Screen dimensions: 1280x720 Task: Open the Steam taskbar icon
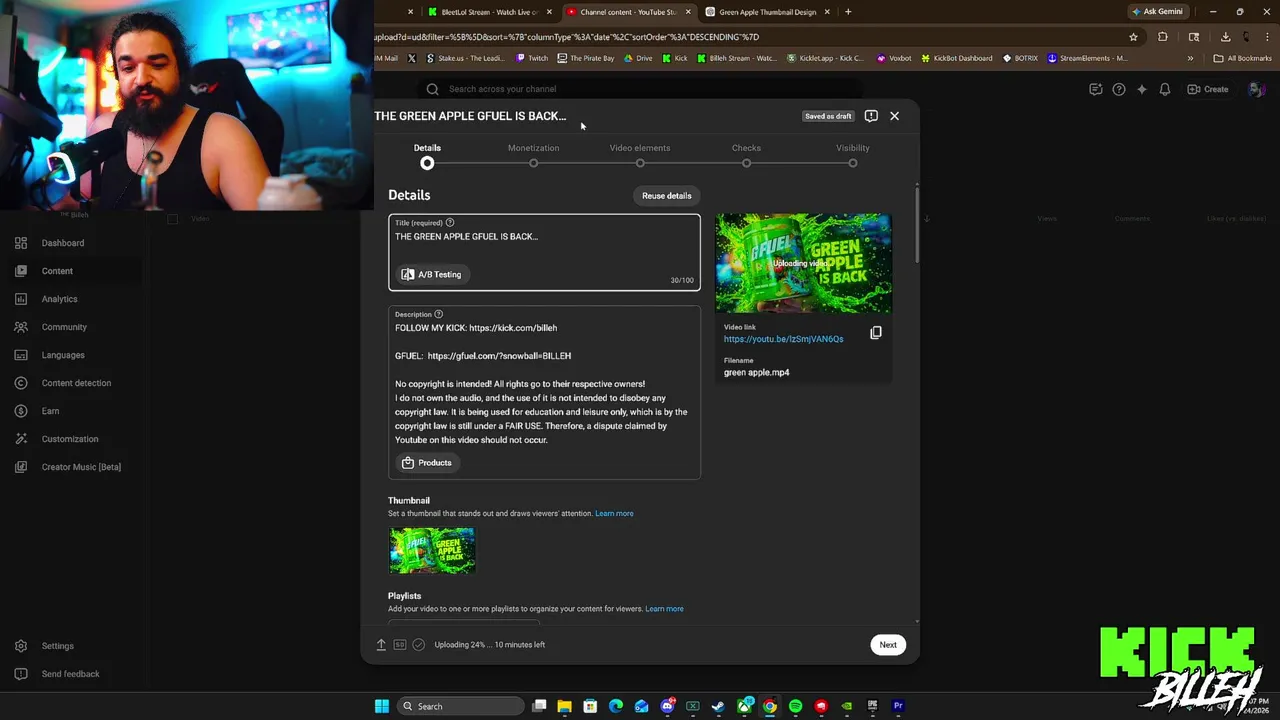(718, 706)
